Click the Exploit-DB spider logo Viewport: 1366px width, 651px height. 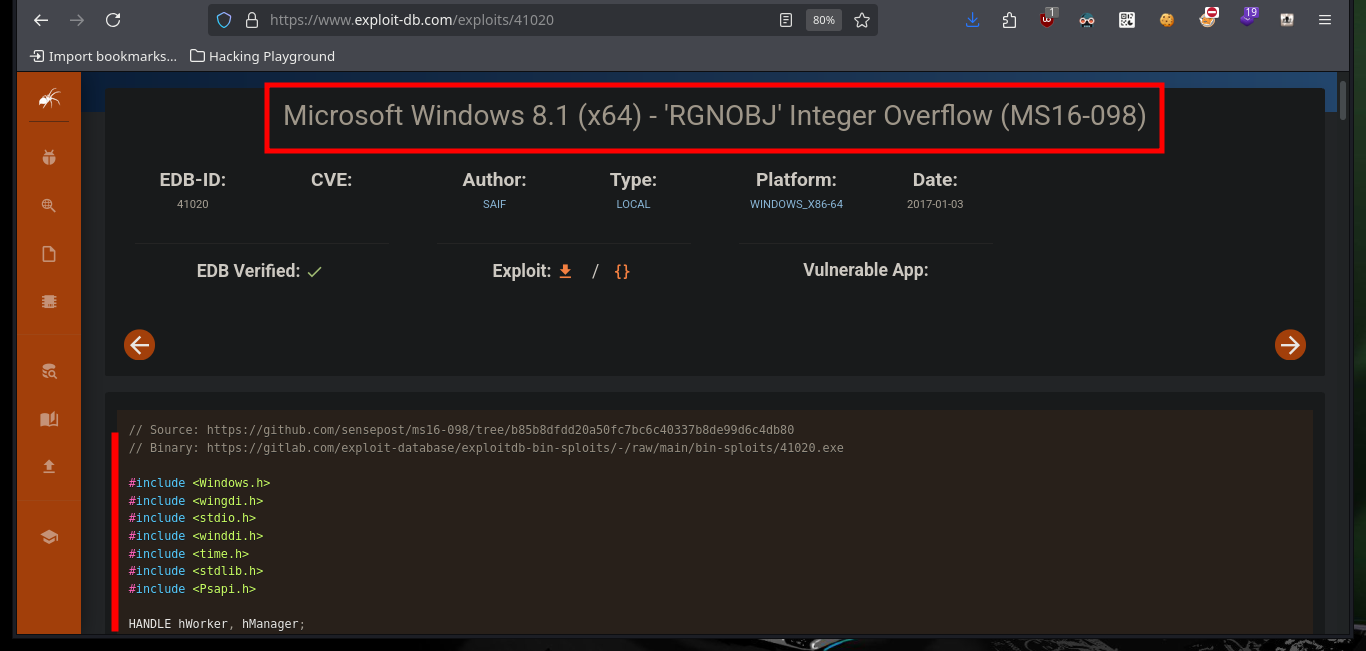[x=49, y=98]
